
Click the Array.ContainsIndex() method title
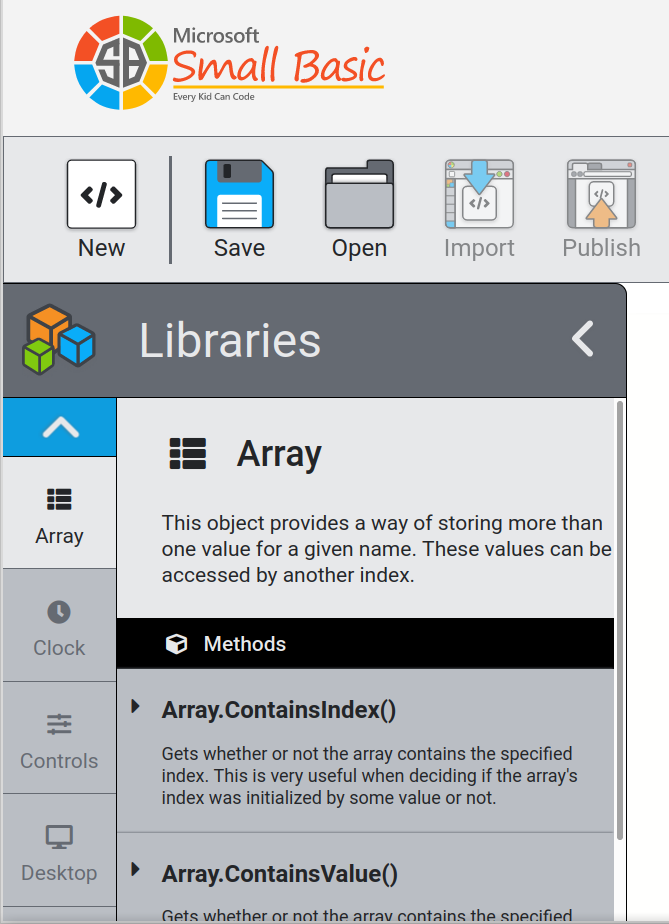point(279,710)
